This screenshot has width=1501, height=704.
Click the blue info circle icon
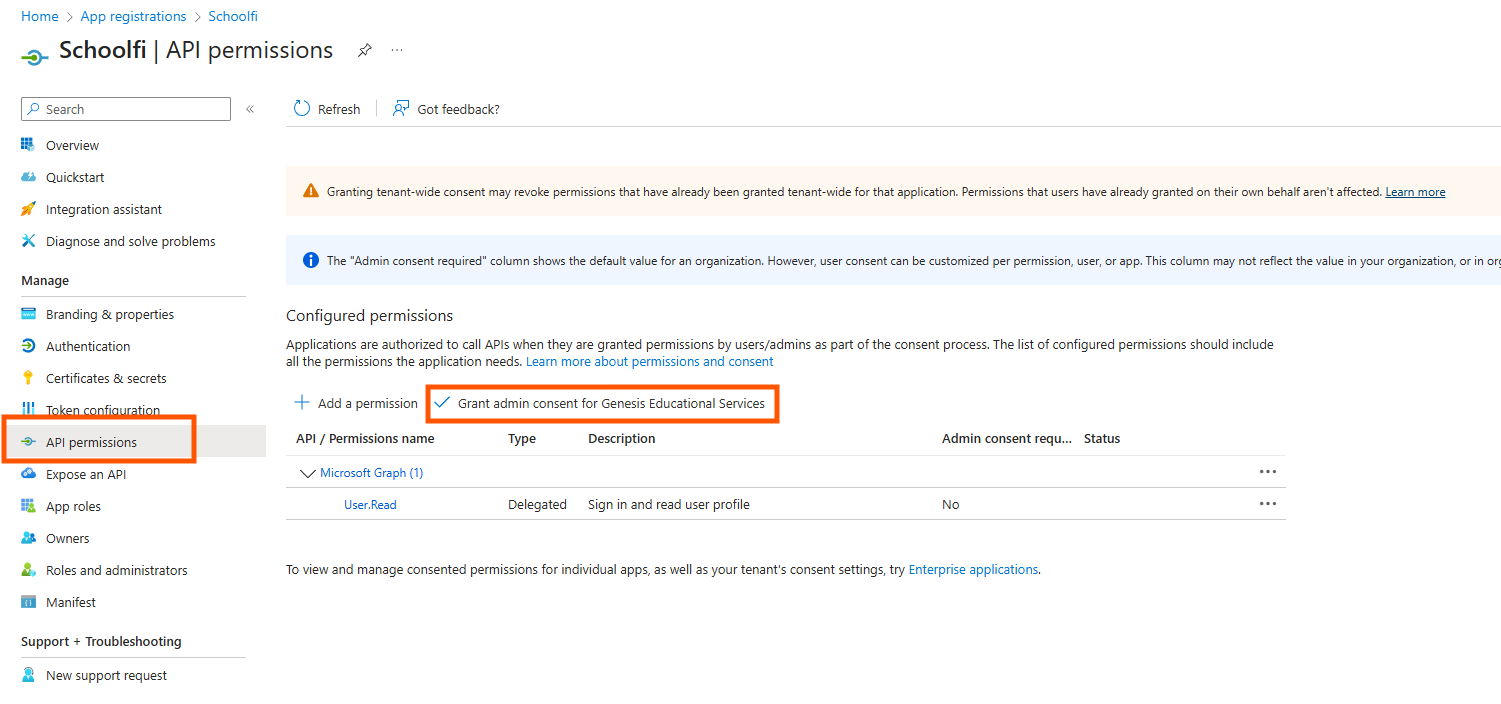click(x=311, y=260)
